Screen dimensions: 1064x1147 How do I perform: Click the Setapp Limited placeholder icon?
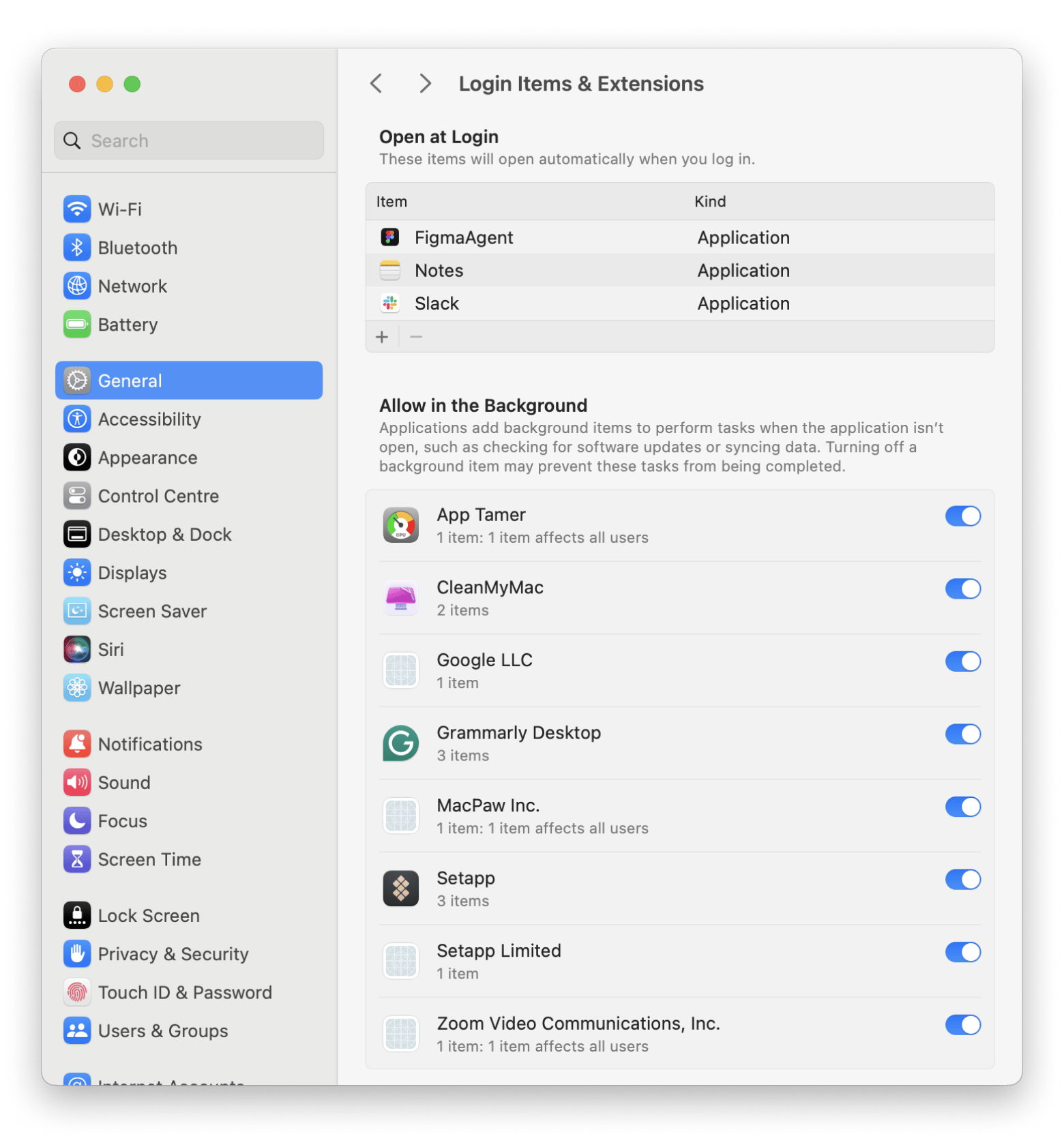(x=401, y=962)
